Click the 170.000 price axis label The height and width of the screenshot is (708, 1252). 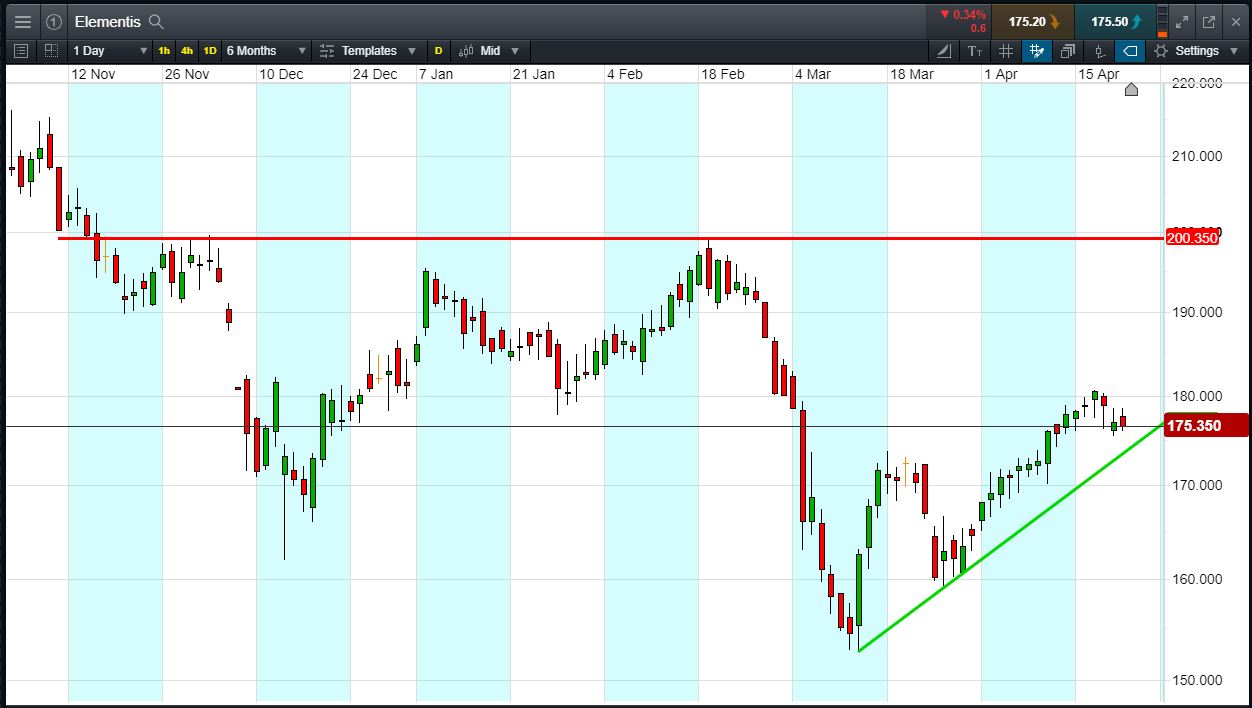[x=1196, y=485]
